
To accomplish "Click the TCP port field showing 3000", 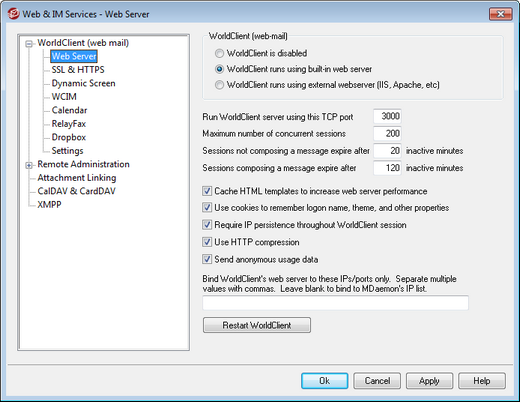I will click(x=387, y=116).
